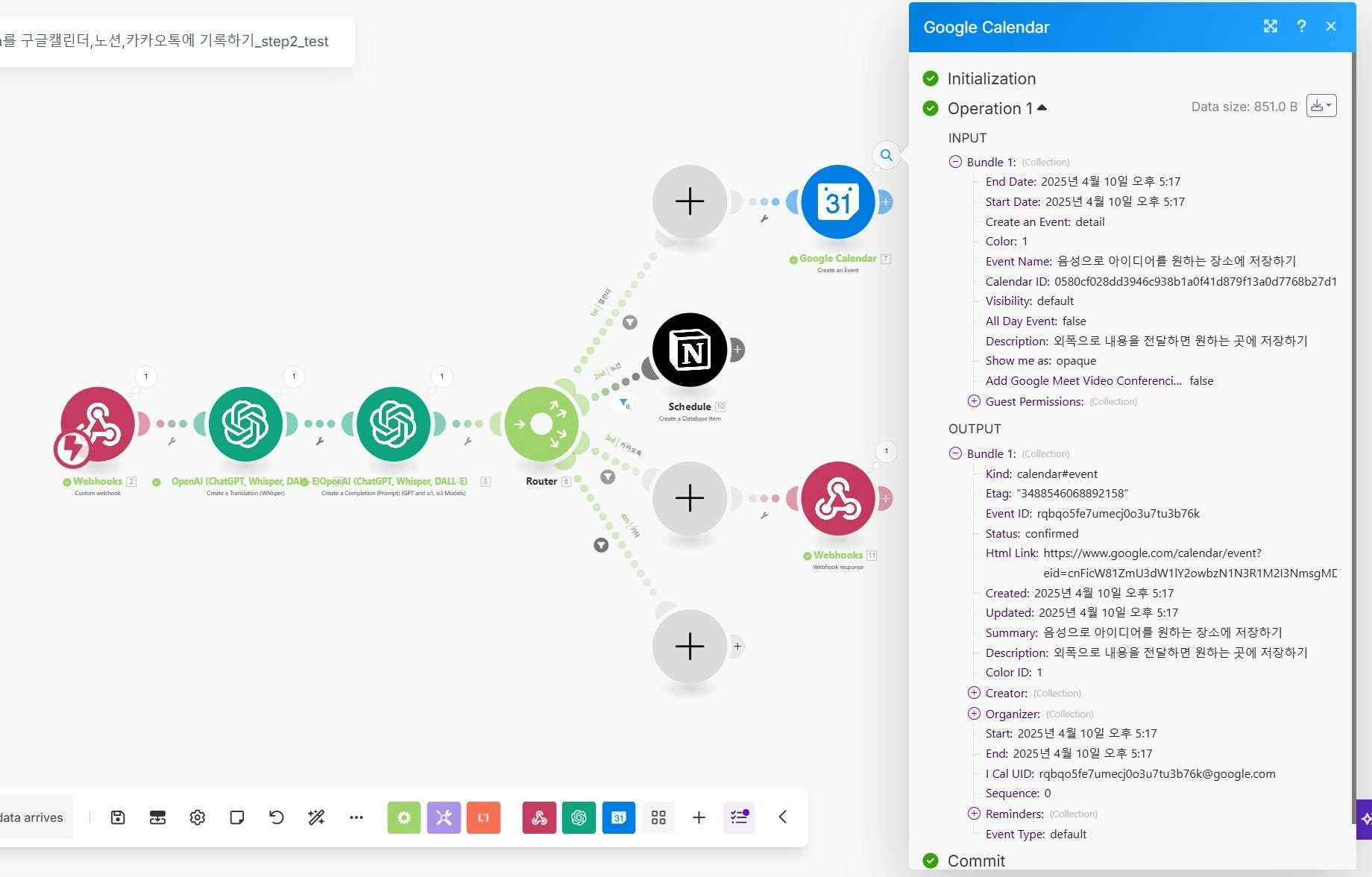
Task: Close the Google Calendar output panel
Action: [1331, 26]
